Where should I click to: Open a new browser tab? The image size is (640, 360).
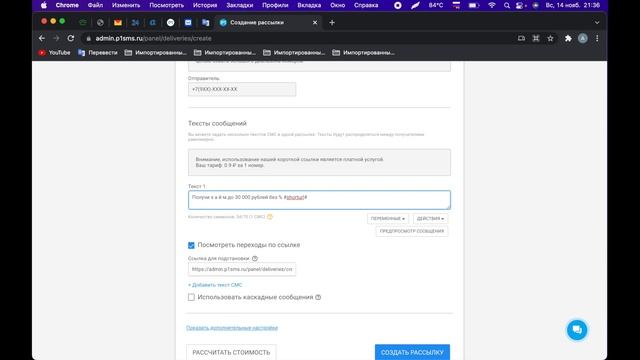click(332, 23)
